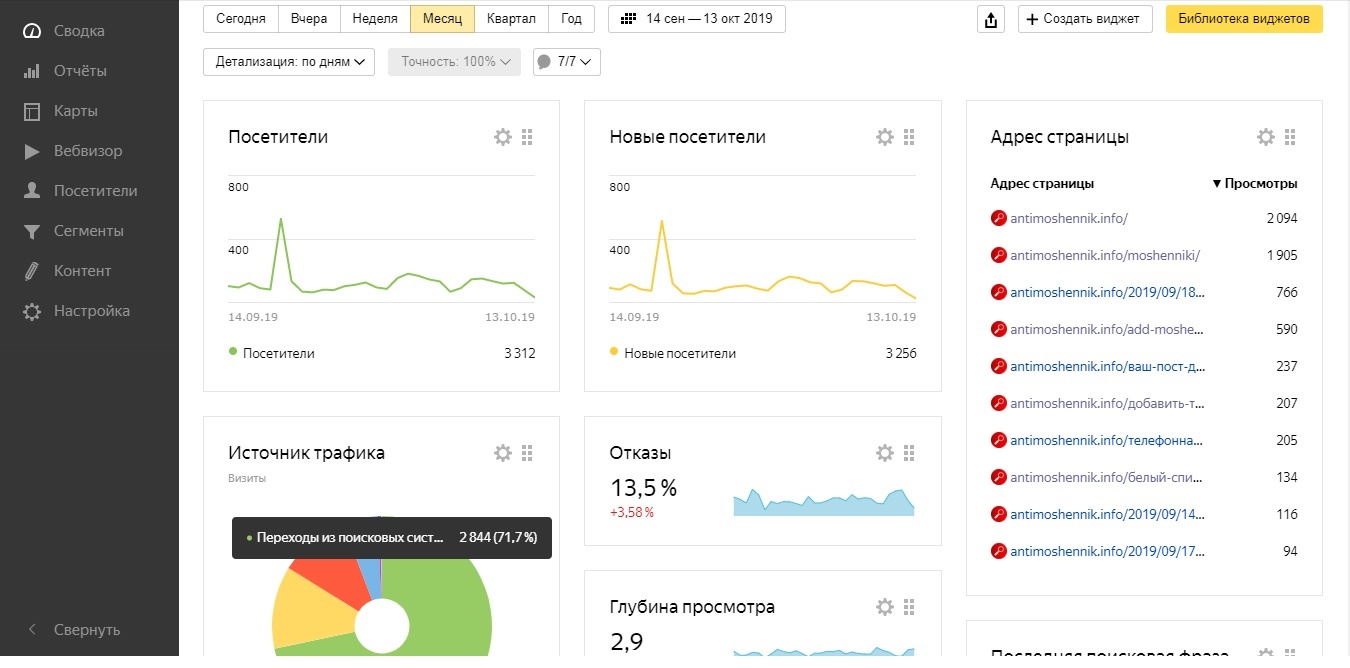Go to Вебвизор in the sidebar
This screenshot has height=668, width=1350.
pos(88,151)
